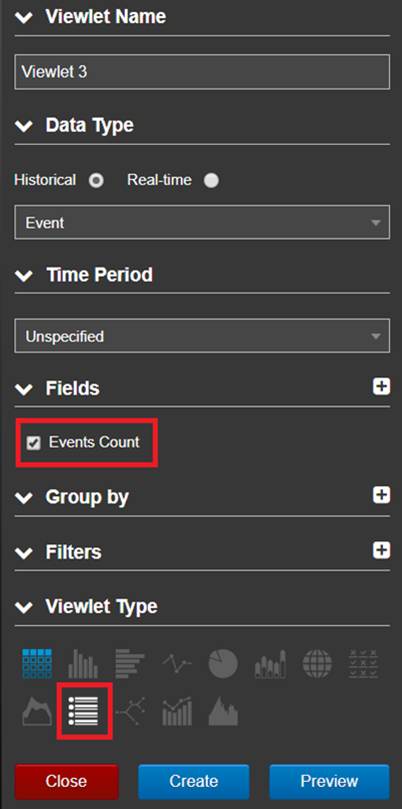Pick the topology network viewlet type icon
The width and height of the screenshot is (402, 809).
click(130, 711)
